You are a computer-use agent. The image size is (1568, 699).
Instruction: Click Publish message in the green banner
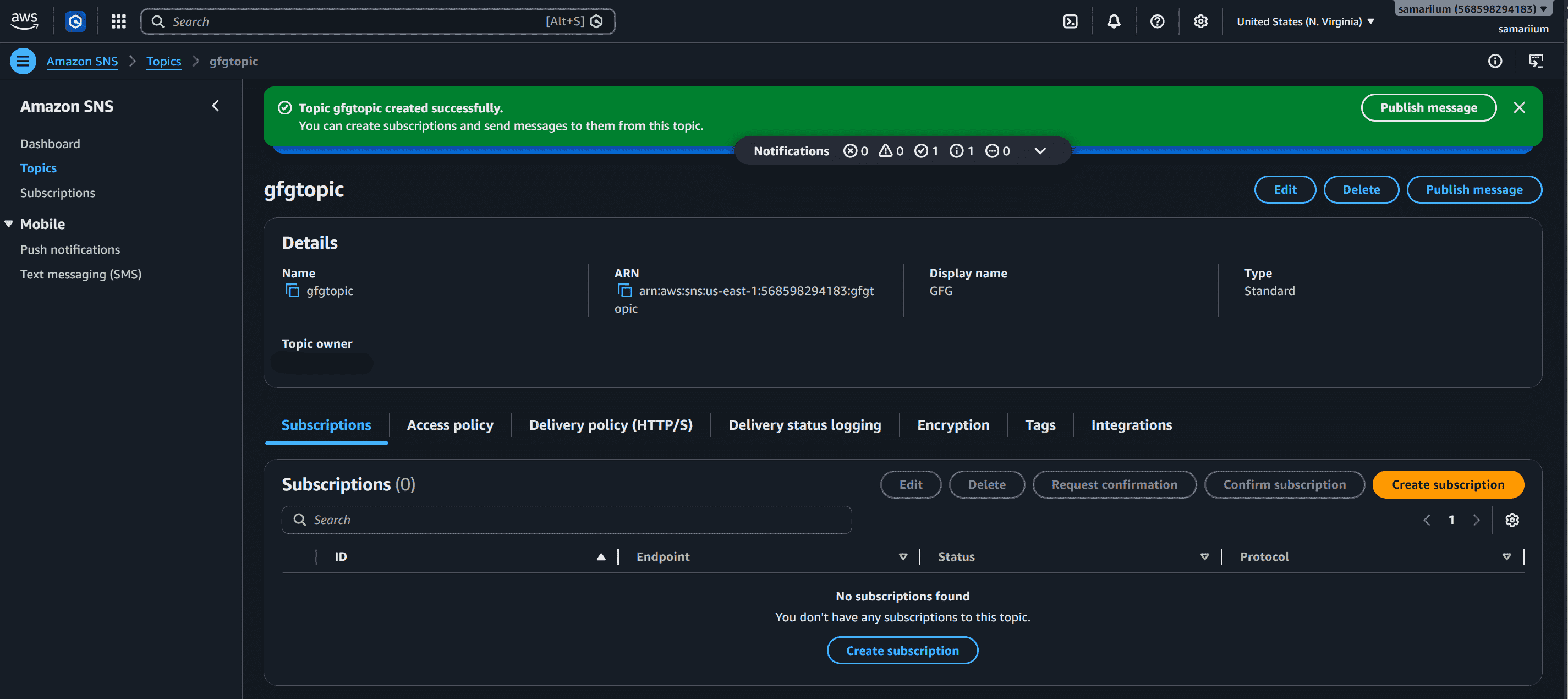tap(1429, 108)
